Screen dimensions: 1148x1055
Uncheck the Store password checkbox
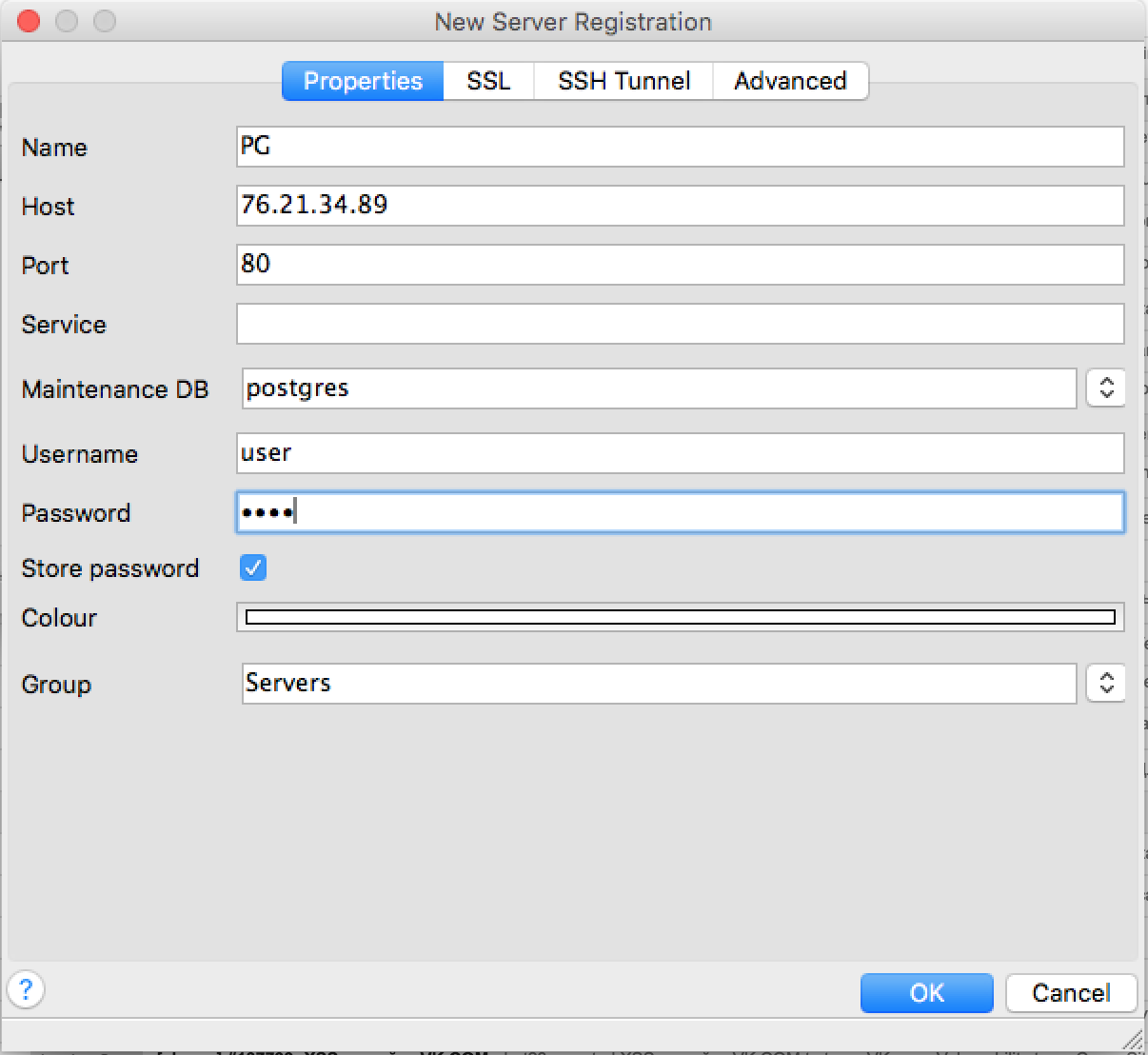coord(253,568)
